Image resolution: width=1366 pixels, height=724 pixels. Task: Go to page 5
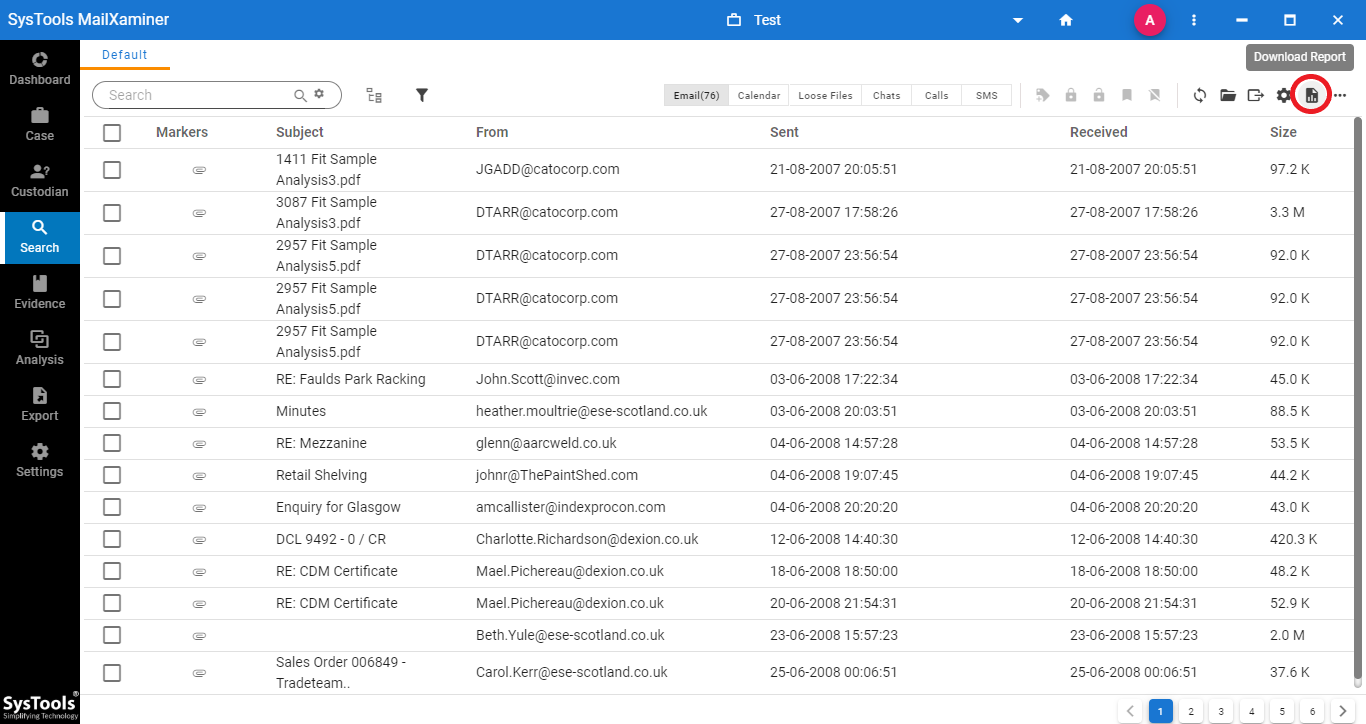tap(1281, 711)
